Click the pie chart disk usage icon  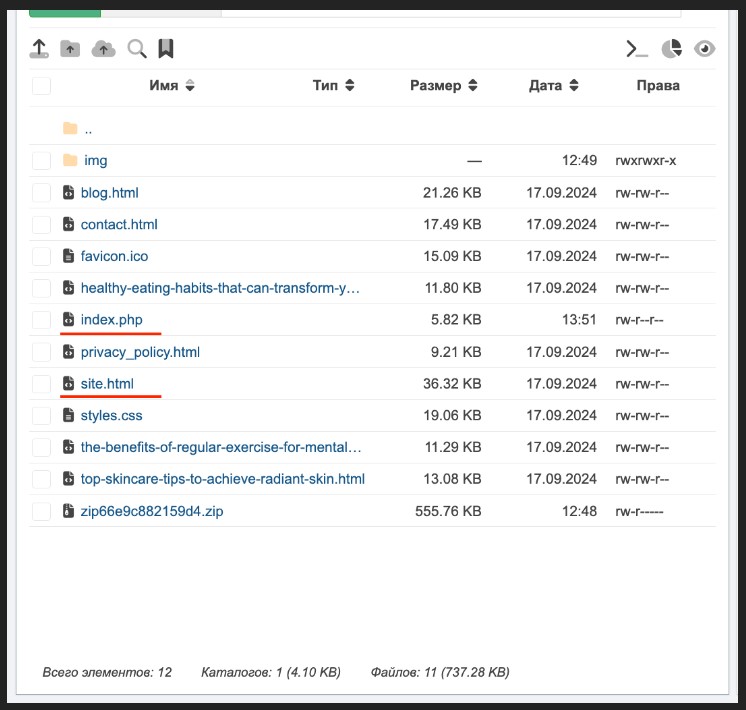pos(672,48)
